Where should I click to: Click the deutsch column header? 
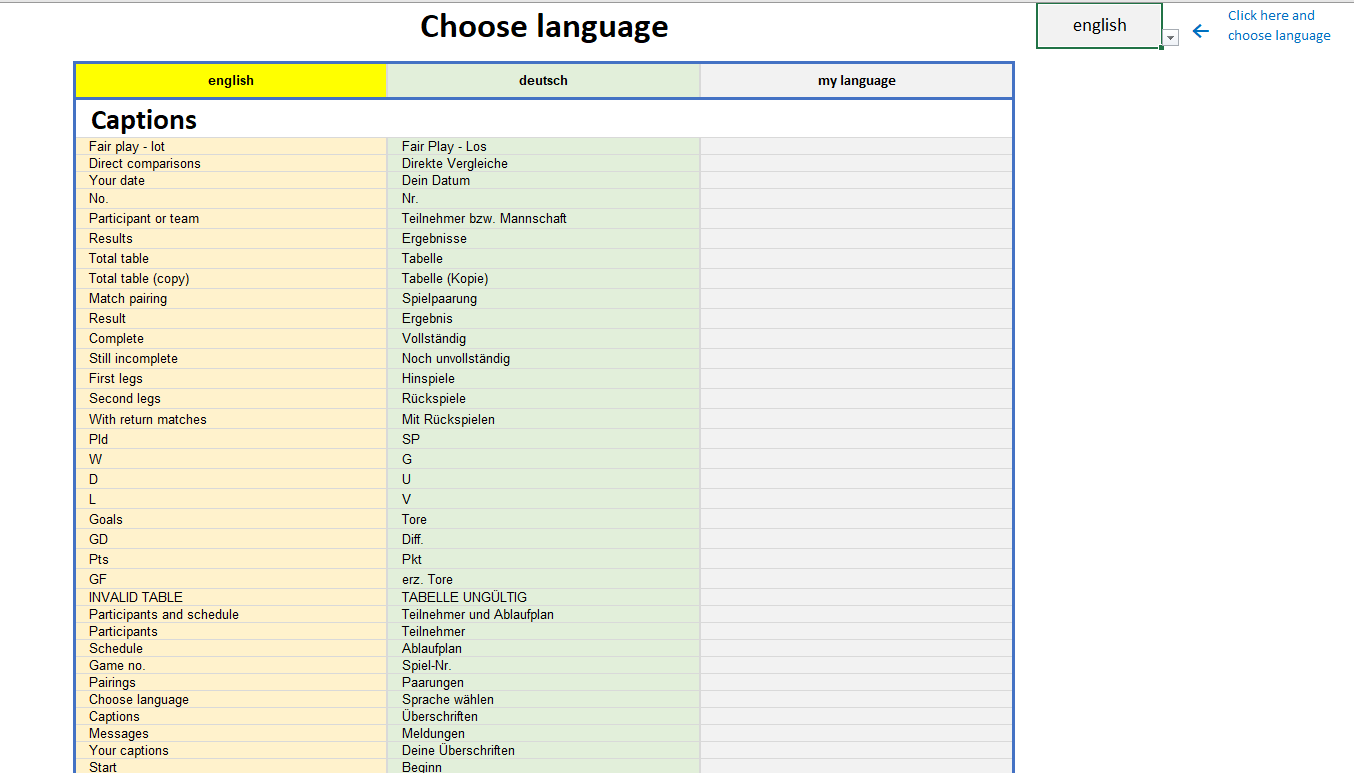(543, 81)
